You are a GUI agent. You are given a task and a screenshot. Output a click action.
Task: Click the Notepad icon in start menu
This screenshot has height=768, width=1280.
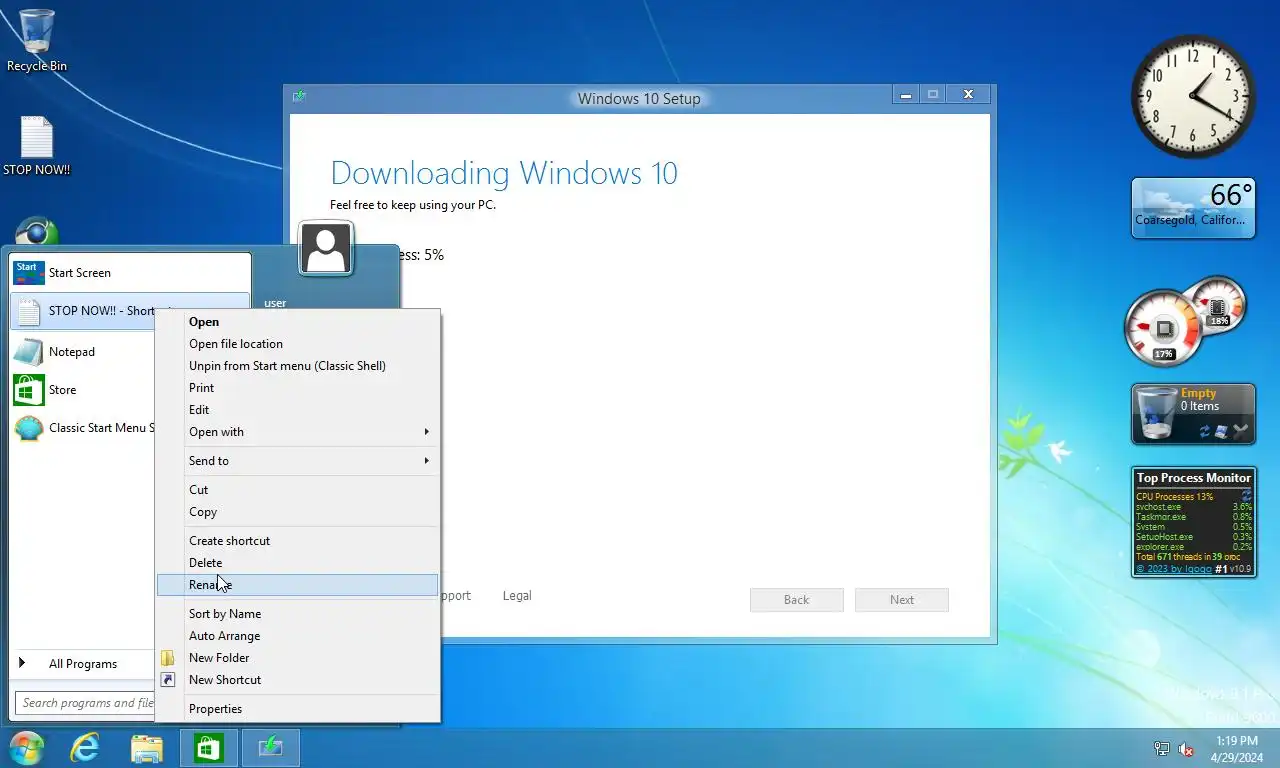click(28, 352)
